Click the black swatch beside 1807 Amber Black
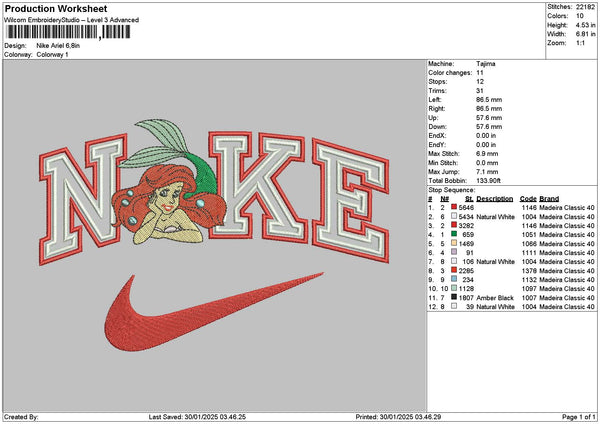 pyautogui.click(x=454, y=297)
